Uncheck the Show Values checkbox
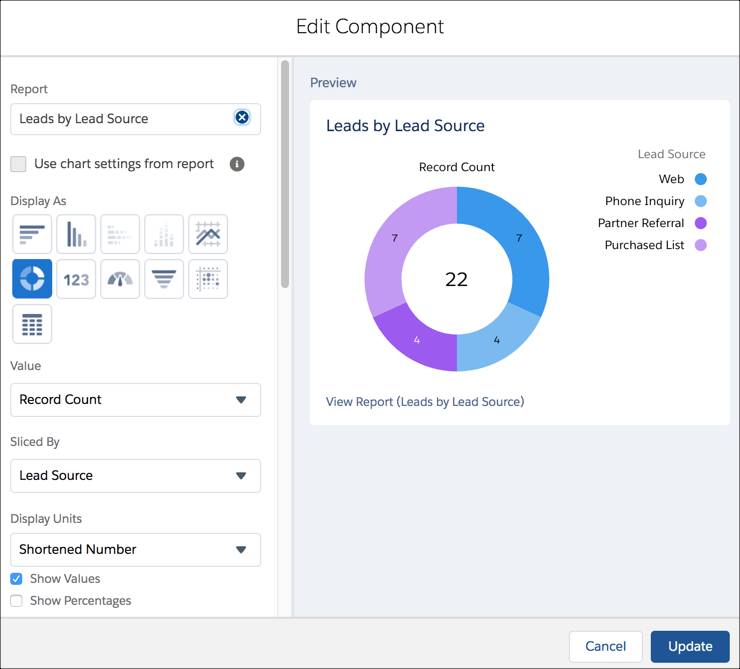This screenshot has height=669, width=740. pyautogui.click(x=16, y=579)
